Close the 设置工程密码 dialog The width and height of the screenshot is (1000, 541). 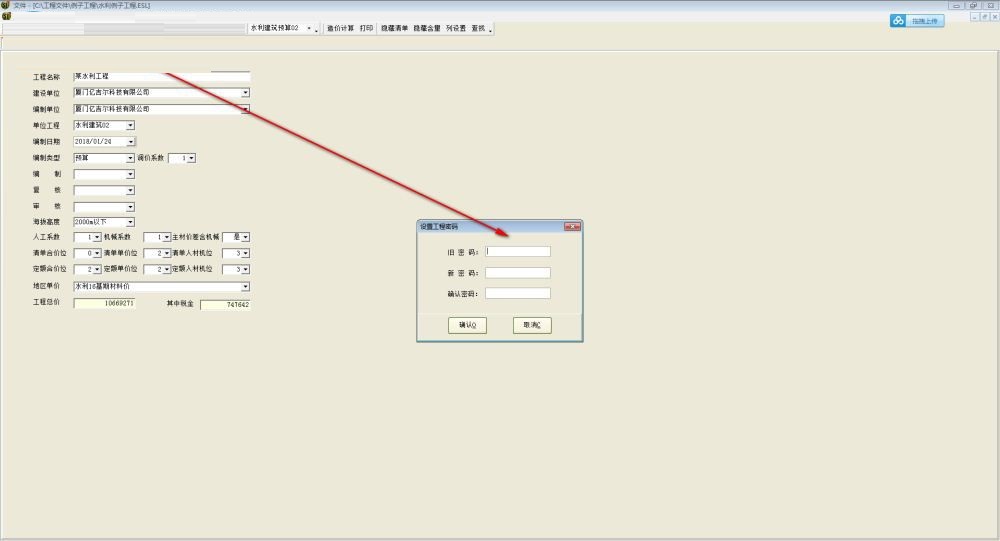(x=572, y=227)
